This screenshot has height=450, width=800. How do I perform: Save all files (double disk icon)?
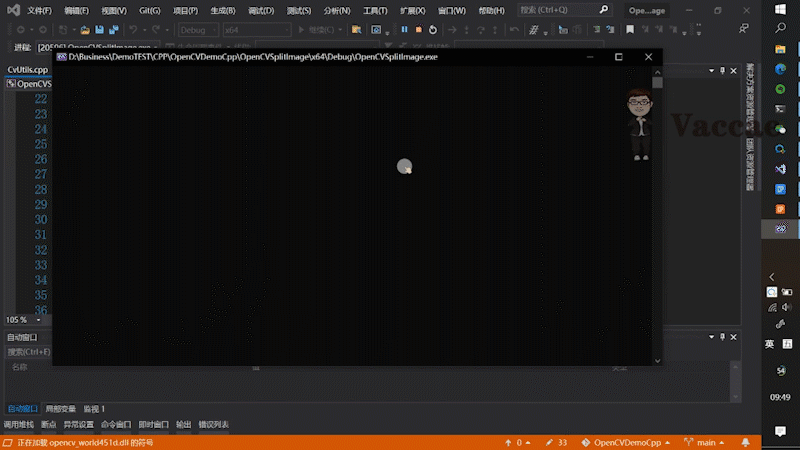(x=113, y=30)
